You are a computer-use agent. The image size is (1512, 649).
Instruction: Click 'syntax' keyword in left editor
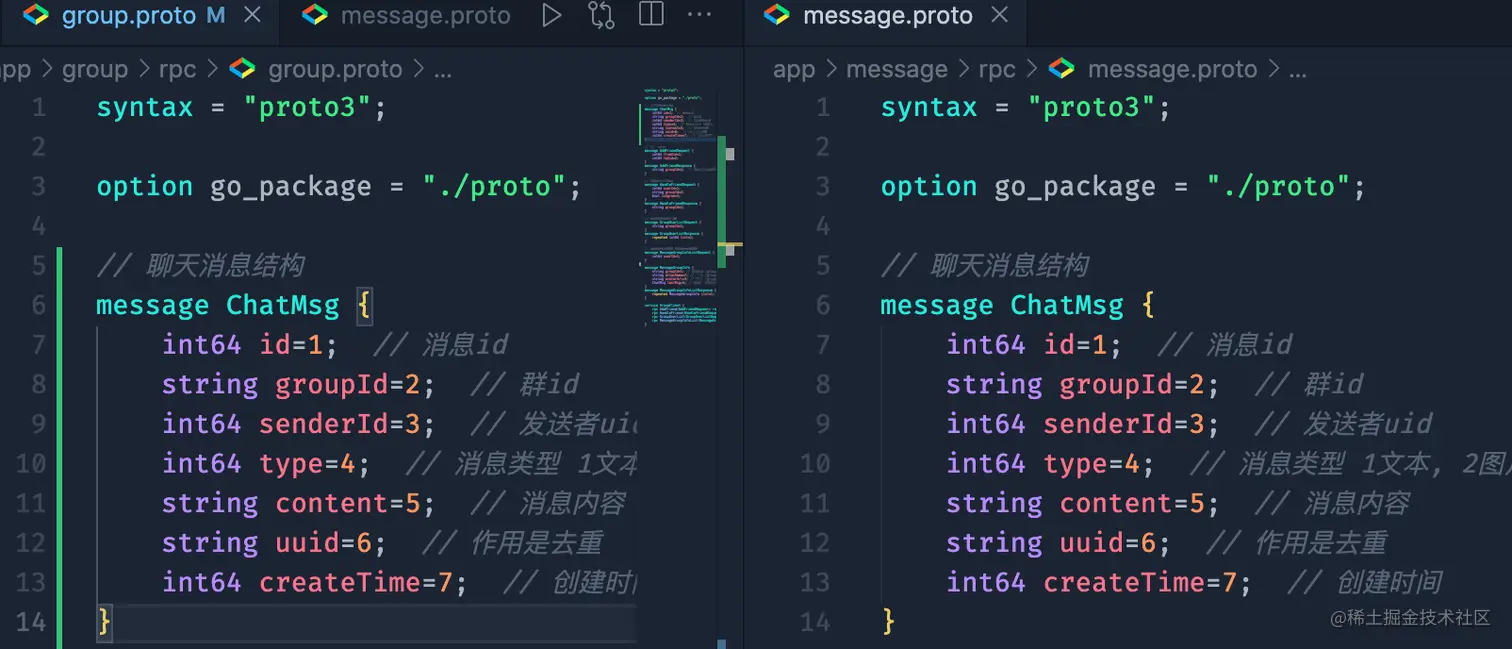tap(144, 107)
